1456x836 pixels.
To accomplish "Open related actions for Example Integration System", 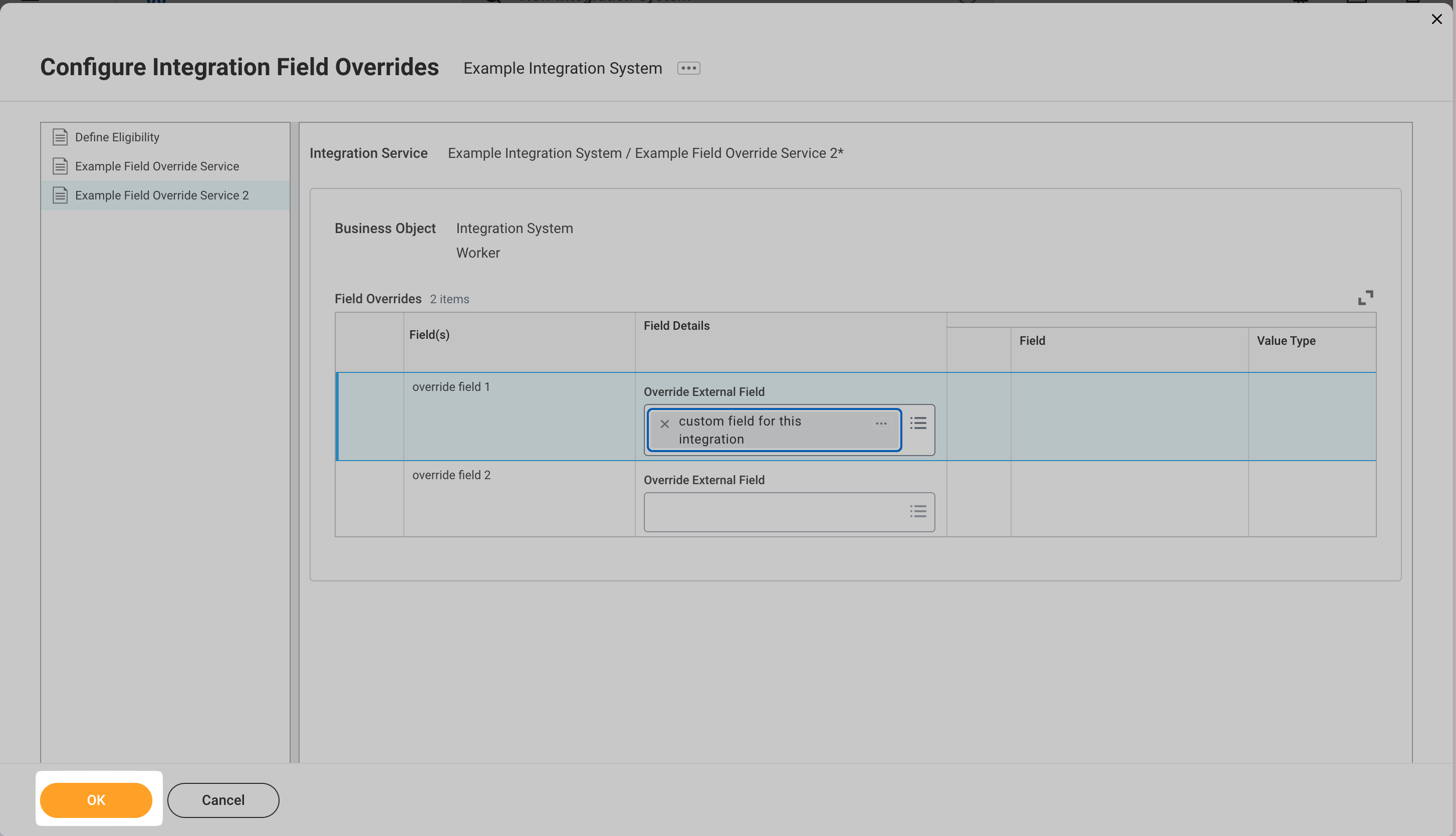I will [688, 68].
